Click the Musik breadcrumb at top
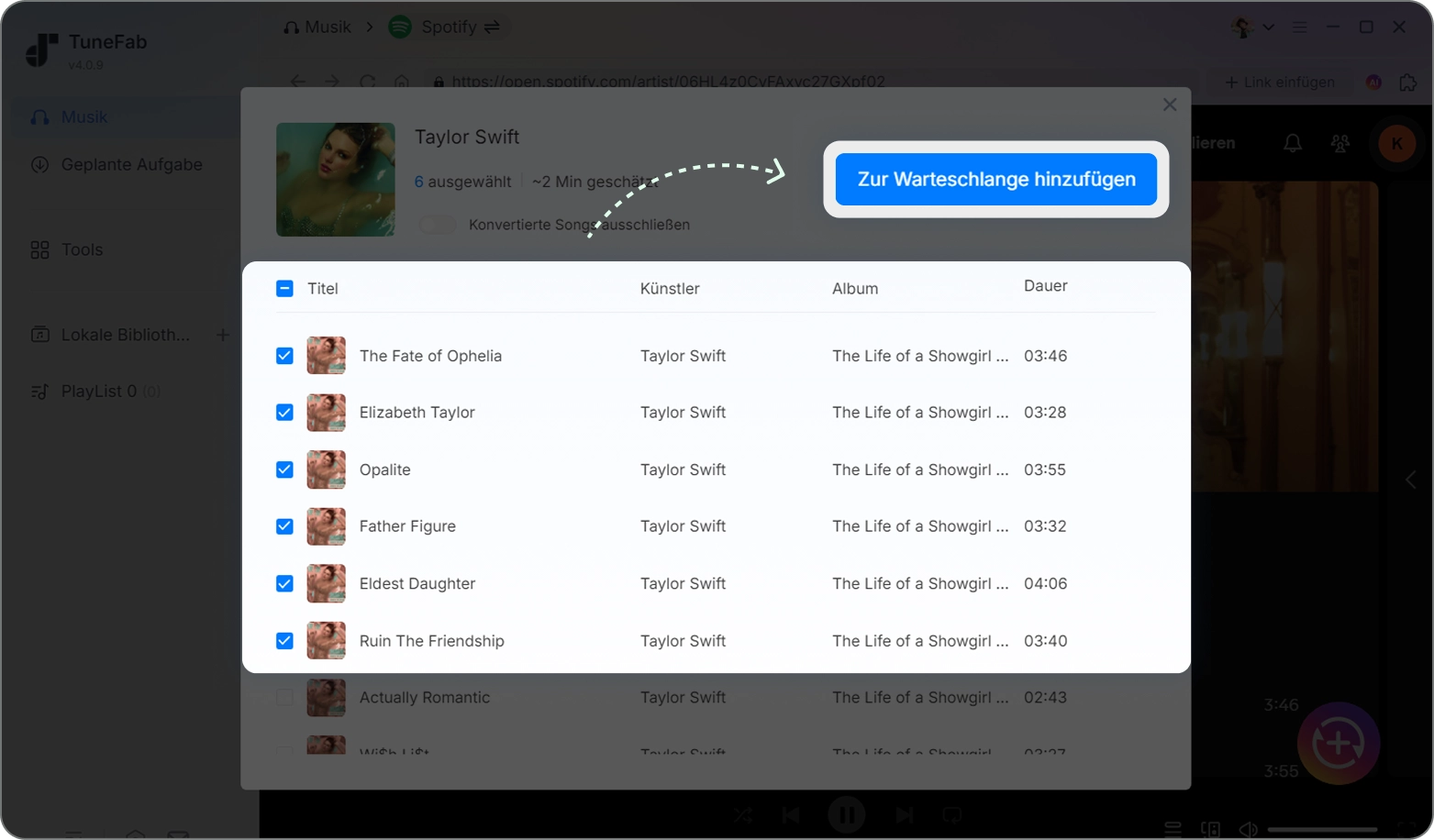 (x=317, y=28)
